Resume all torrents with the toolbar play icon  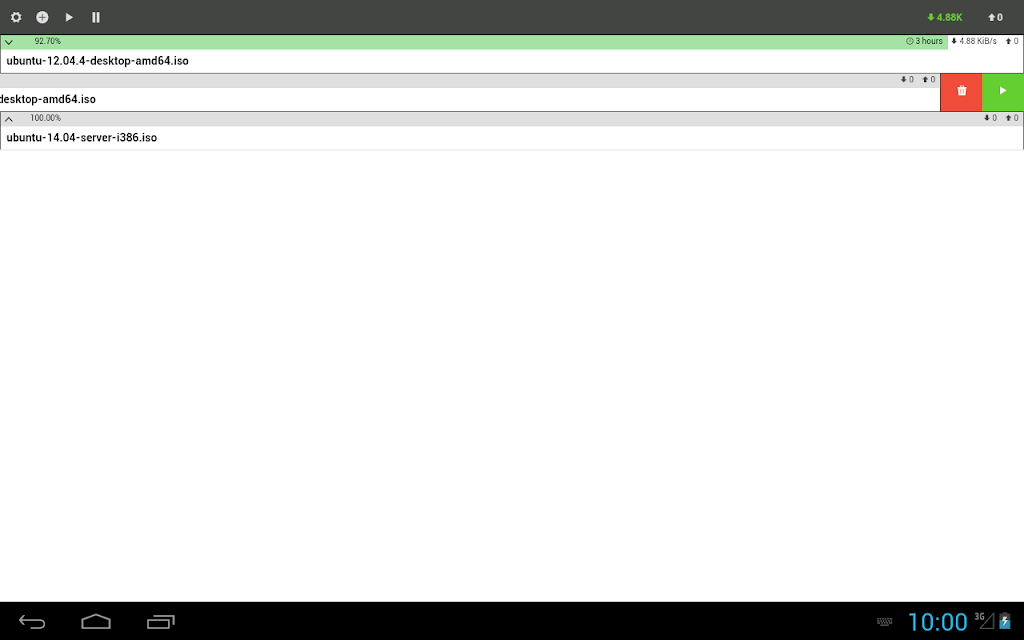click(69, 17)
